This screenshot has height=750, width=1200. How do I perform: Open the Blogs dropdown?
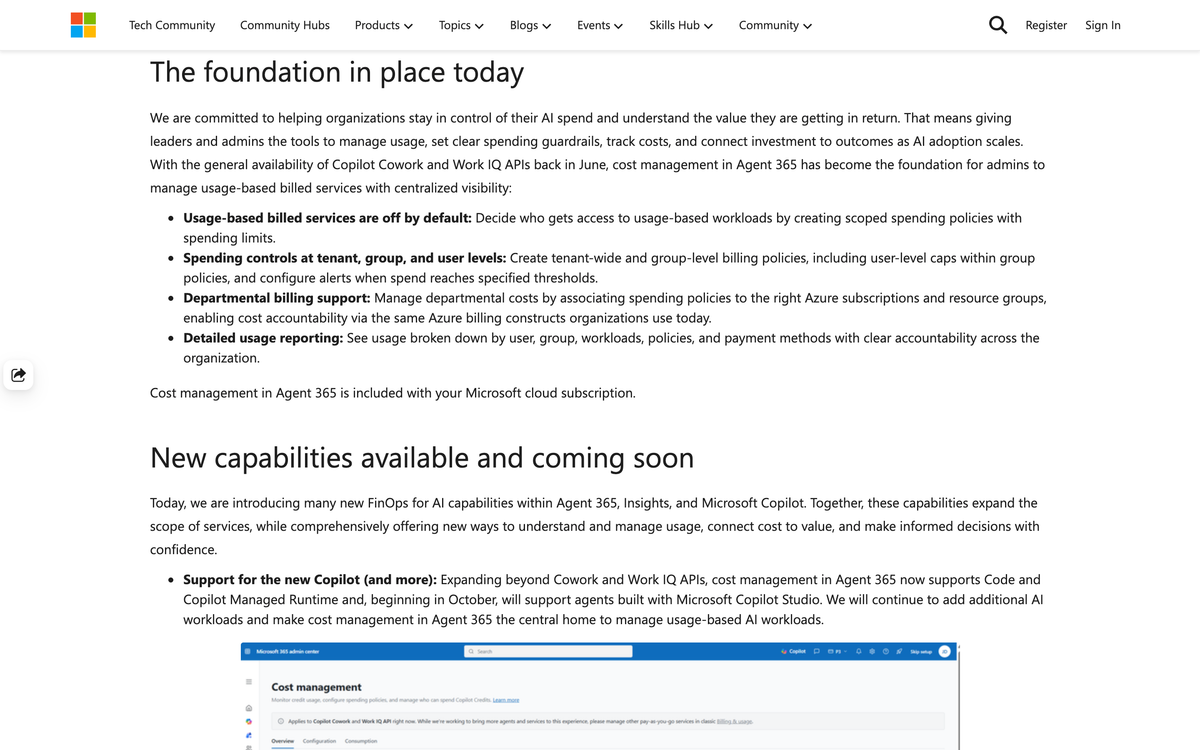click(x=530, y=25)
